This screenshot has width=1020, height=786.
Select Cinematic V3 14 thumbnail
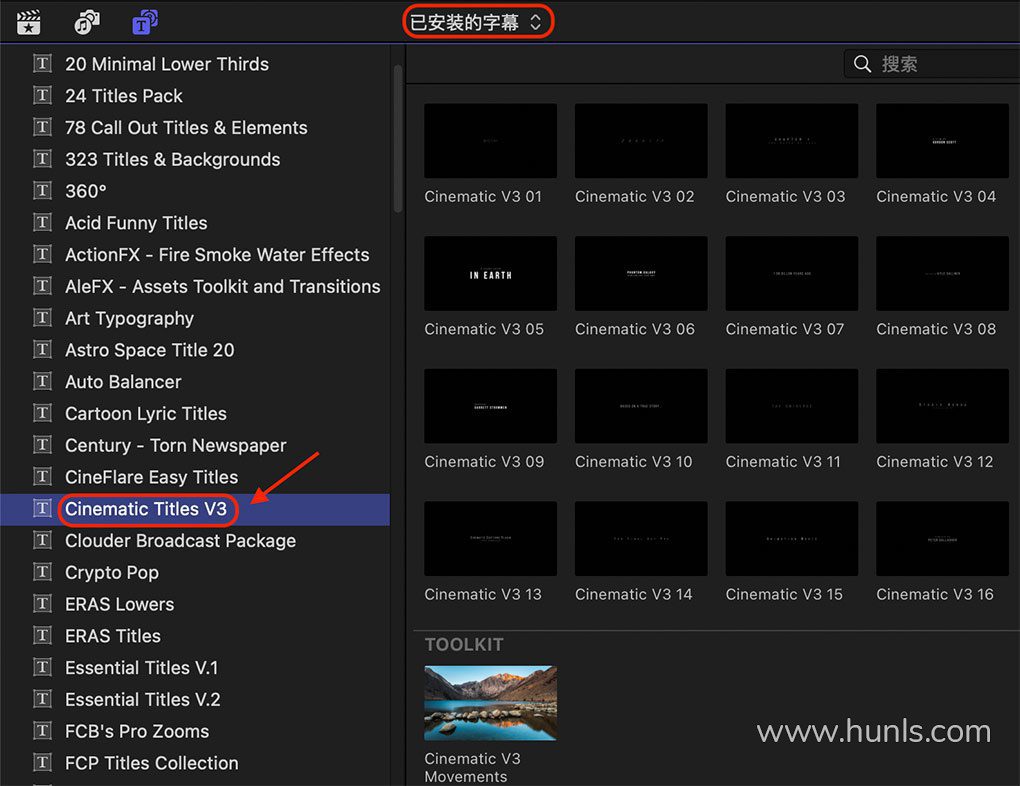click(641, 539)
